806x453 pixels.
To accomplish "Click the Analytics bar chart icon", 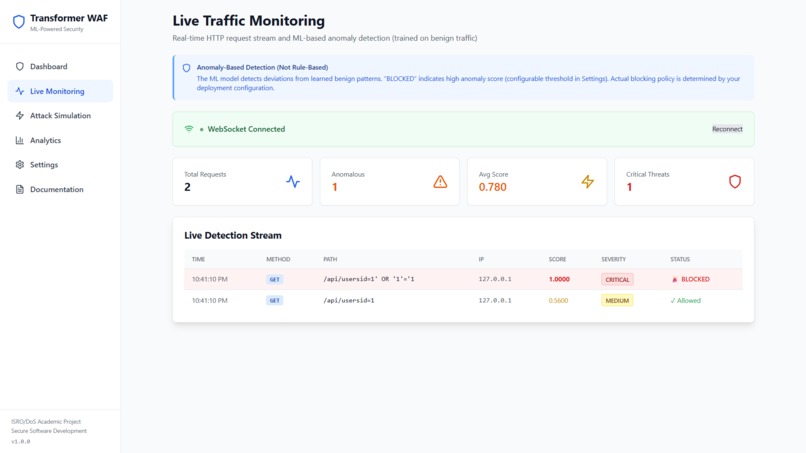I will tap(20, 140).
